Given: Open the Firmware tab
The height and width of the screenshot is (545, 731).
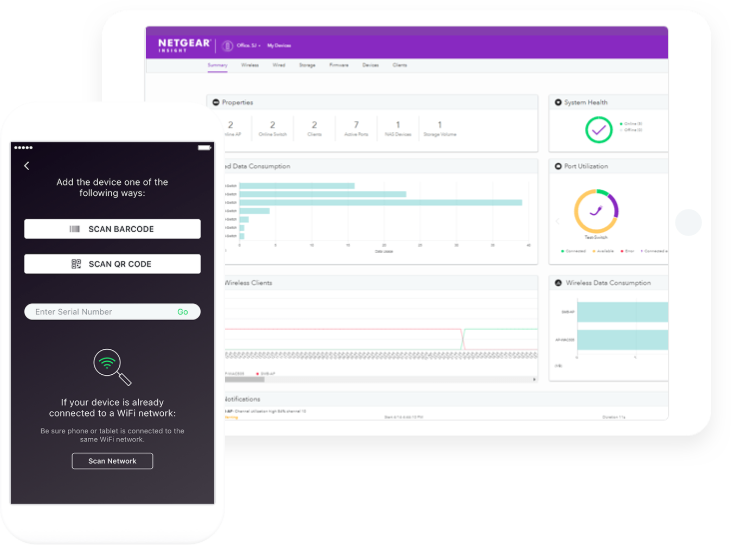Looking at the screenshot, I should pyautogui.click(x=339, y=65).
